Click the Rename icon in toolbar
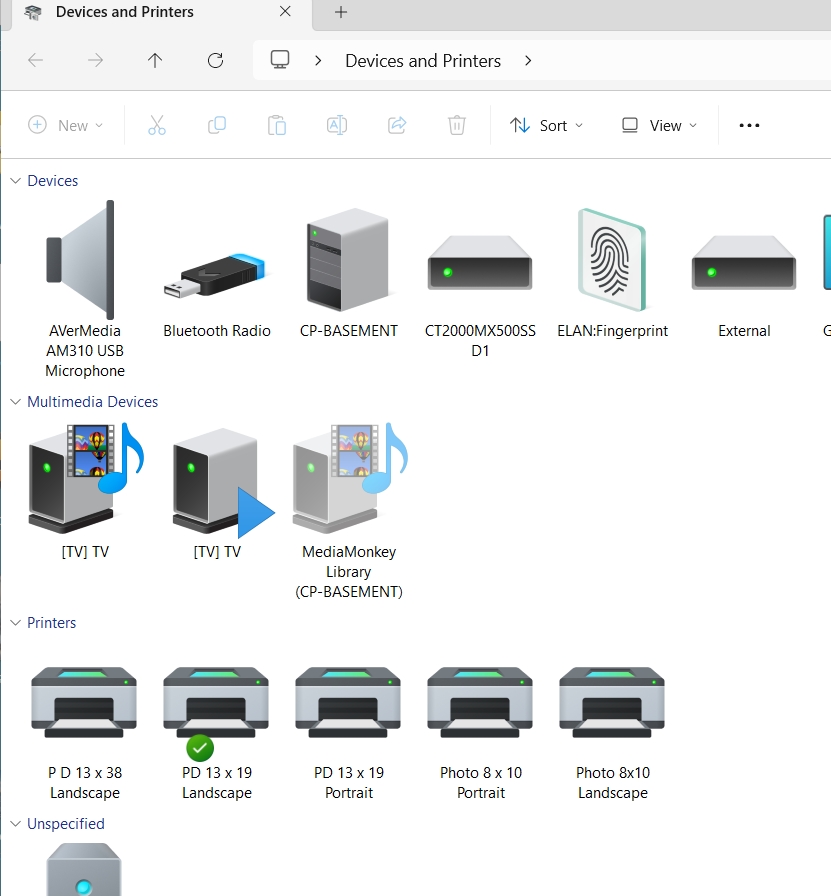 (x=337, y=125)
